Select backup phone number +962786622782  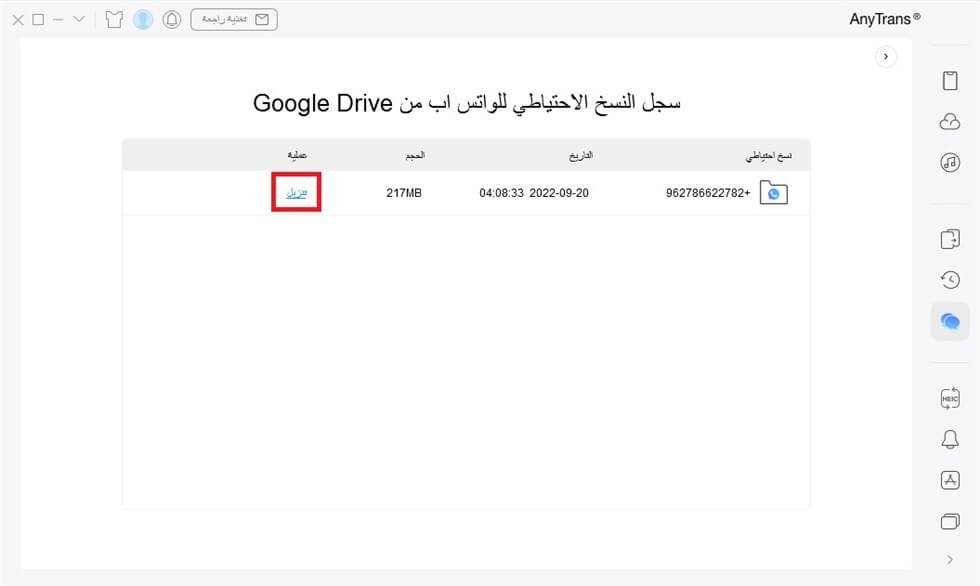[x=708, y=193]
